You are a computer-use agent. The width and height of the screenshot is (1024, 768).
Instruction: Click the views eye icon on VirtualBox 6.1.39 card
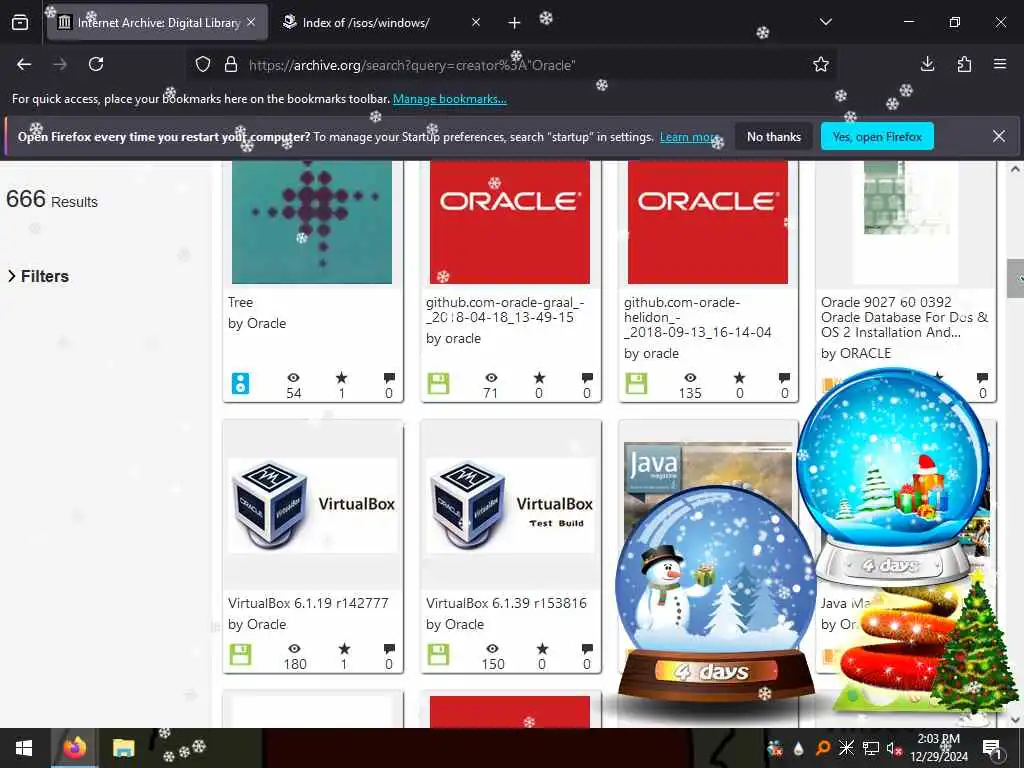(x=492, y=648)
